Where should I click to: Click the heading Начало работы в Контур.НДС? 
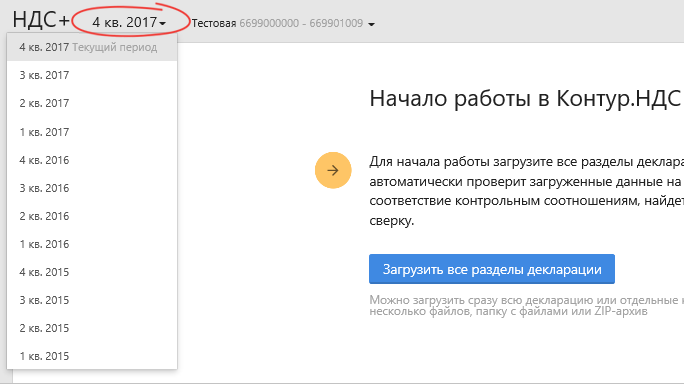click(525, 99)
